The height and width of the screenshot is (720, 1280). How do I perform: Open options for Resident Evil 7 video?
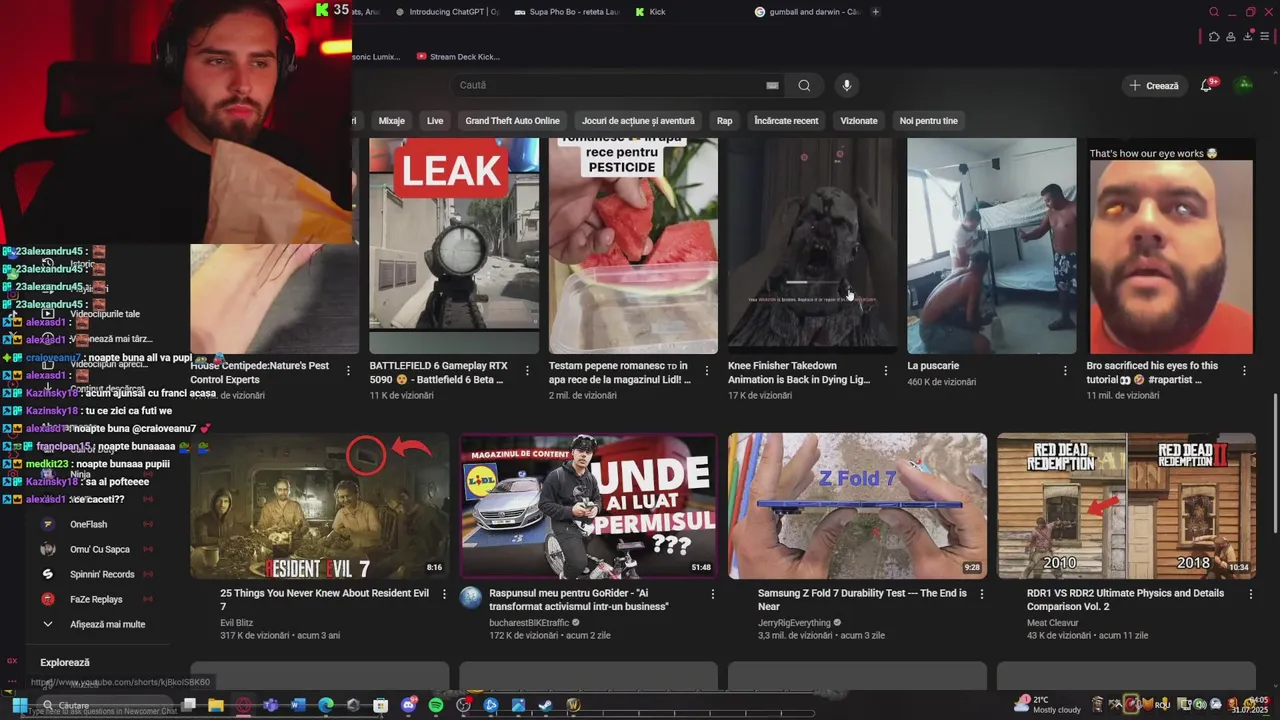(x=444, y=594)
